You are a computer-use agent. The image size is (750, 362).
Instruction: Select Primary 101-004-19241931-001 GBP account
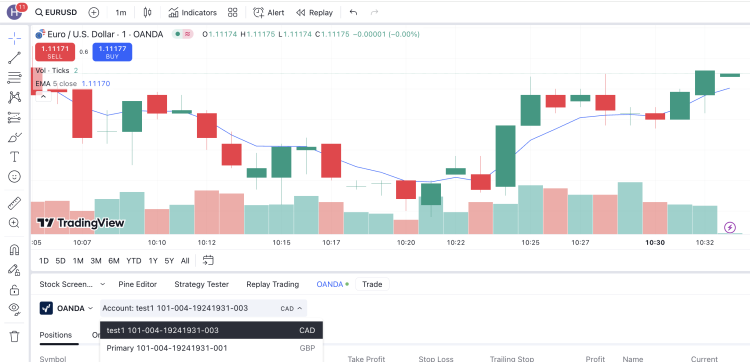[211, 348]
